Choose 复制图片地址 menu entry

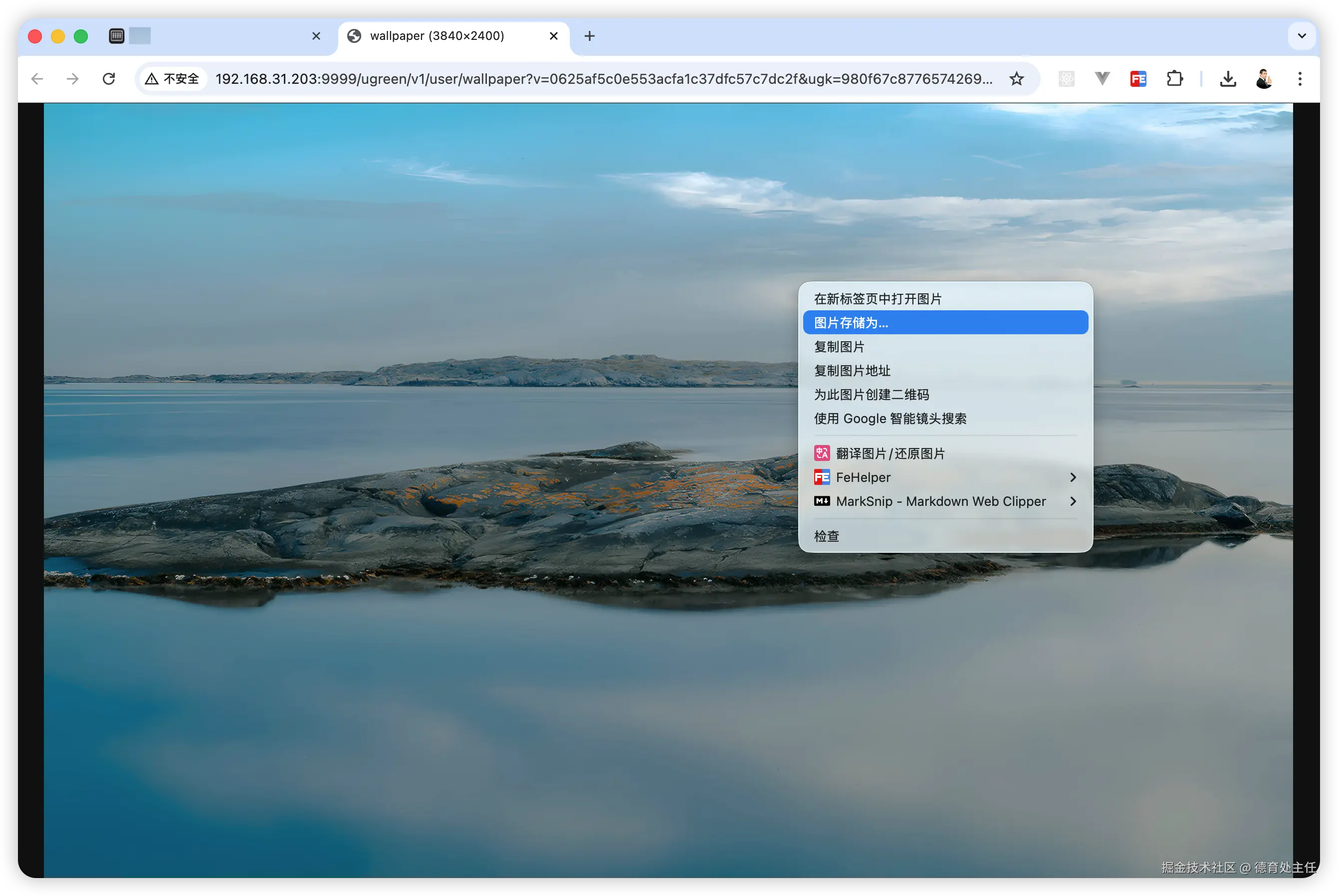[852, 371]
